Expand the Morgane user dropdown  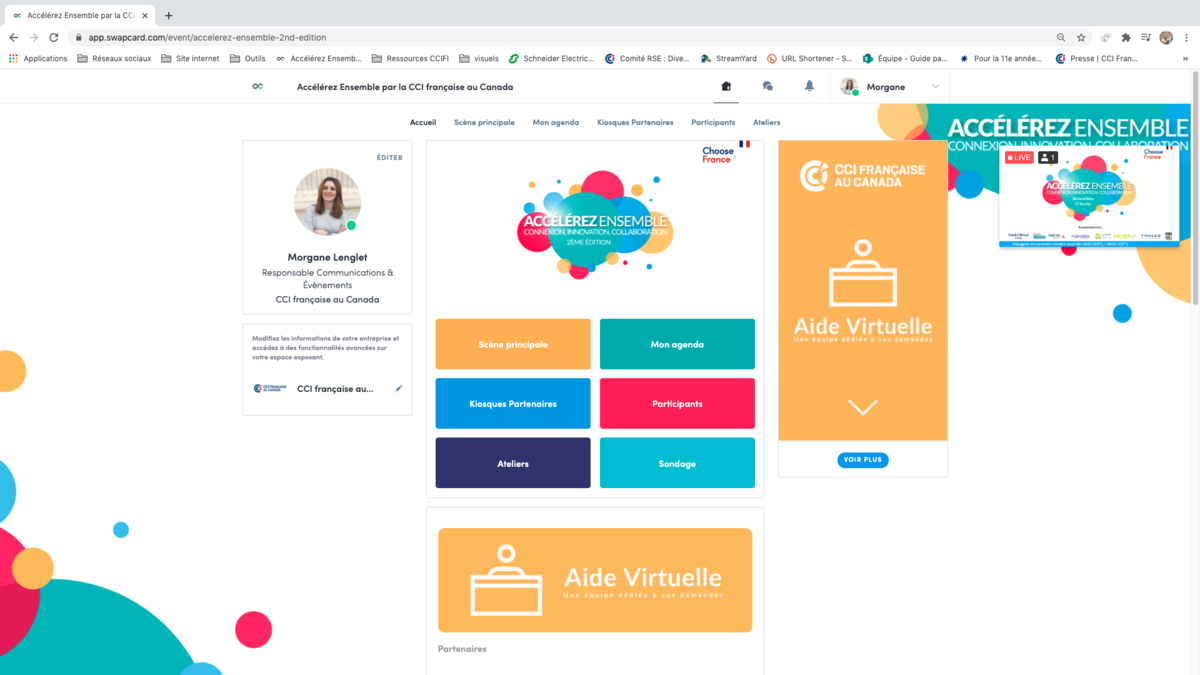935,87
